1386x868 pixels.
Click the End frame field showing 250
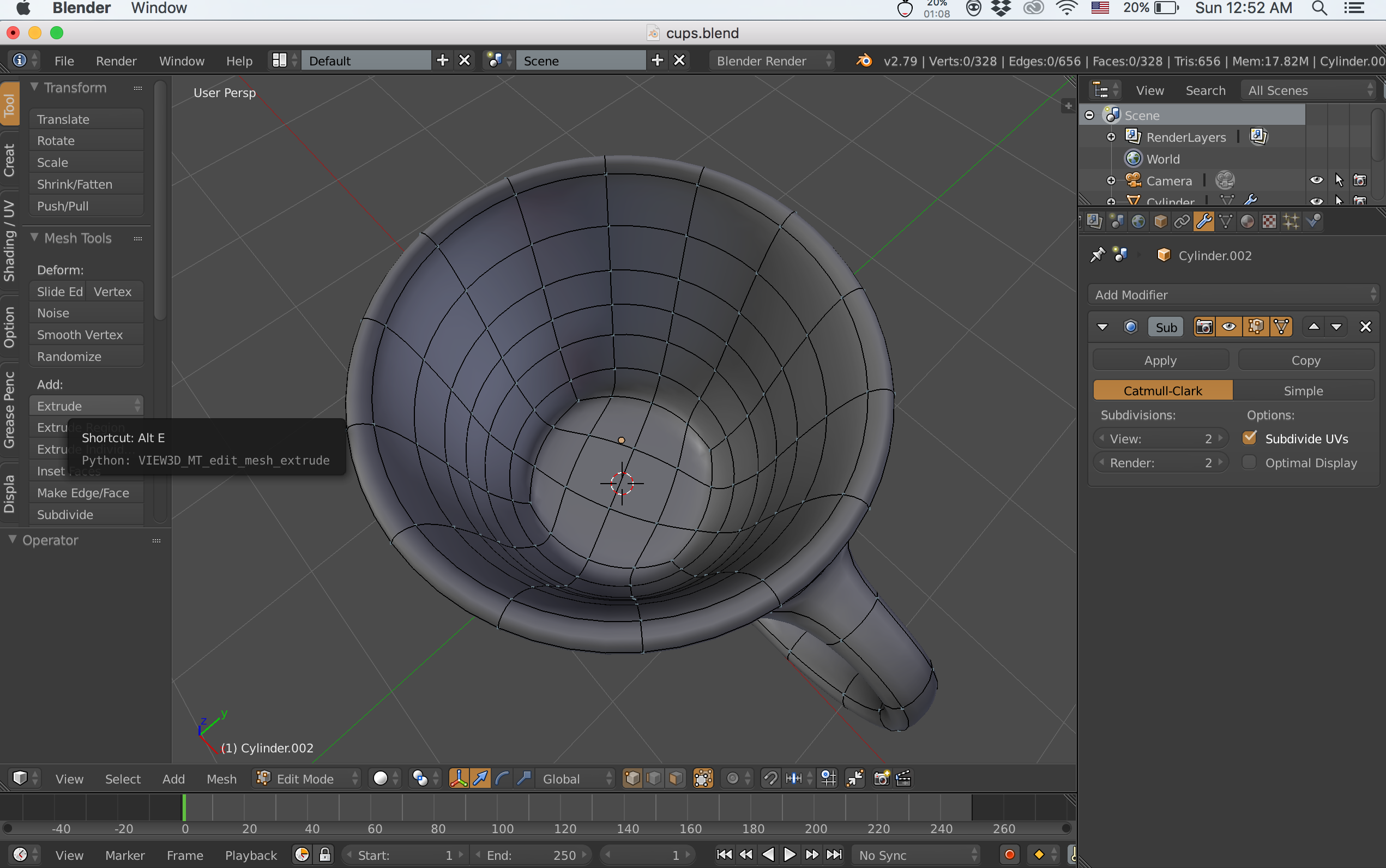click(531, 855)
